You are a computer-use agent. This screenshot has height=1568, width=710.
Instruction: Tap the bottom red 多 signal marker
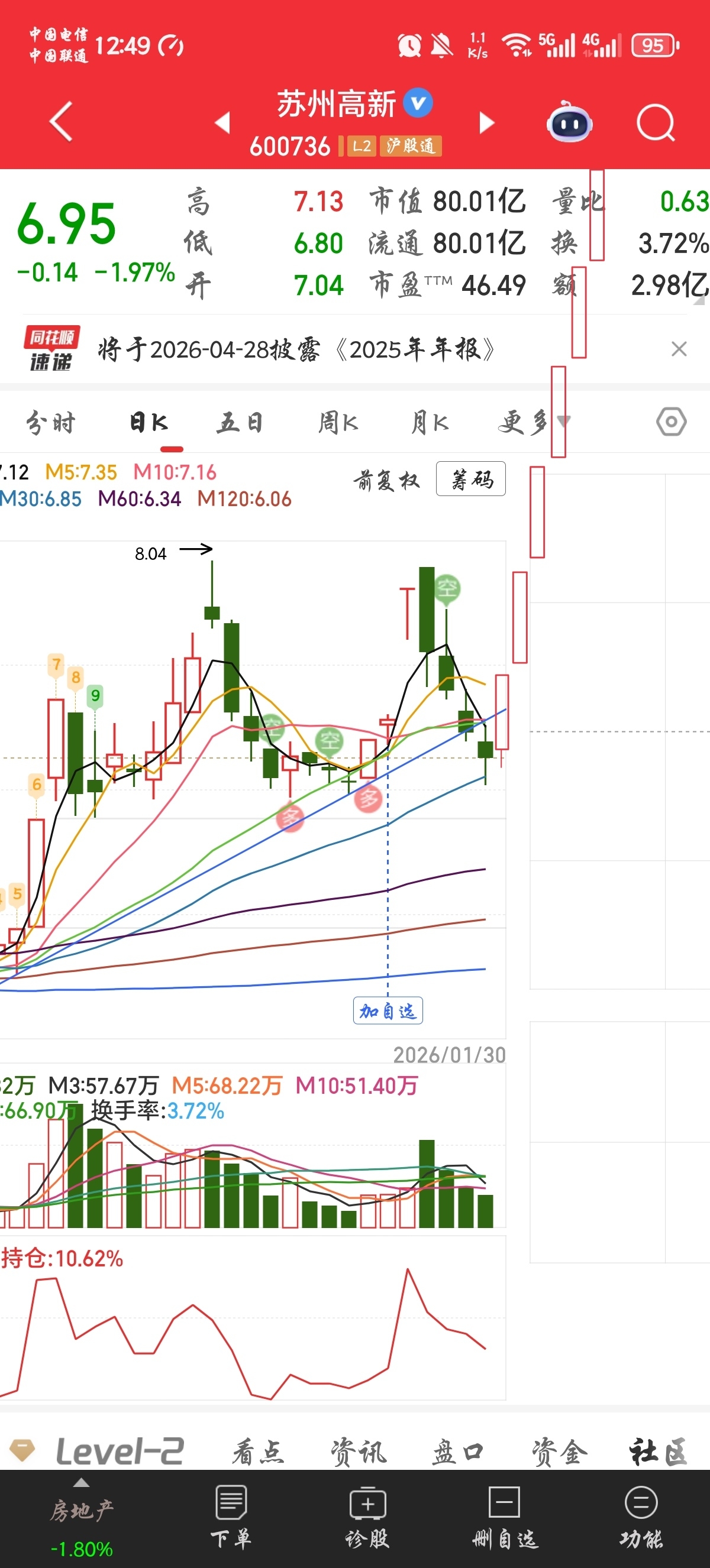pos(290,817)
